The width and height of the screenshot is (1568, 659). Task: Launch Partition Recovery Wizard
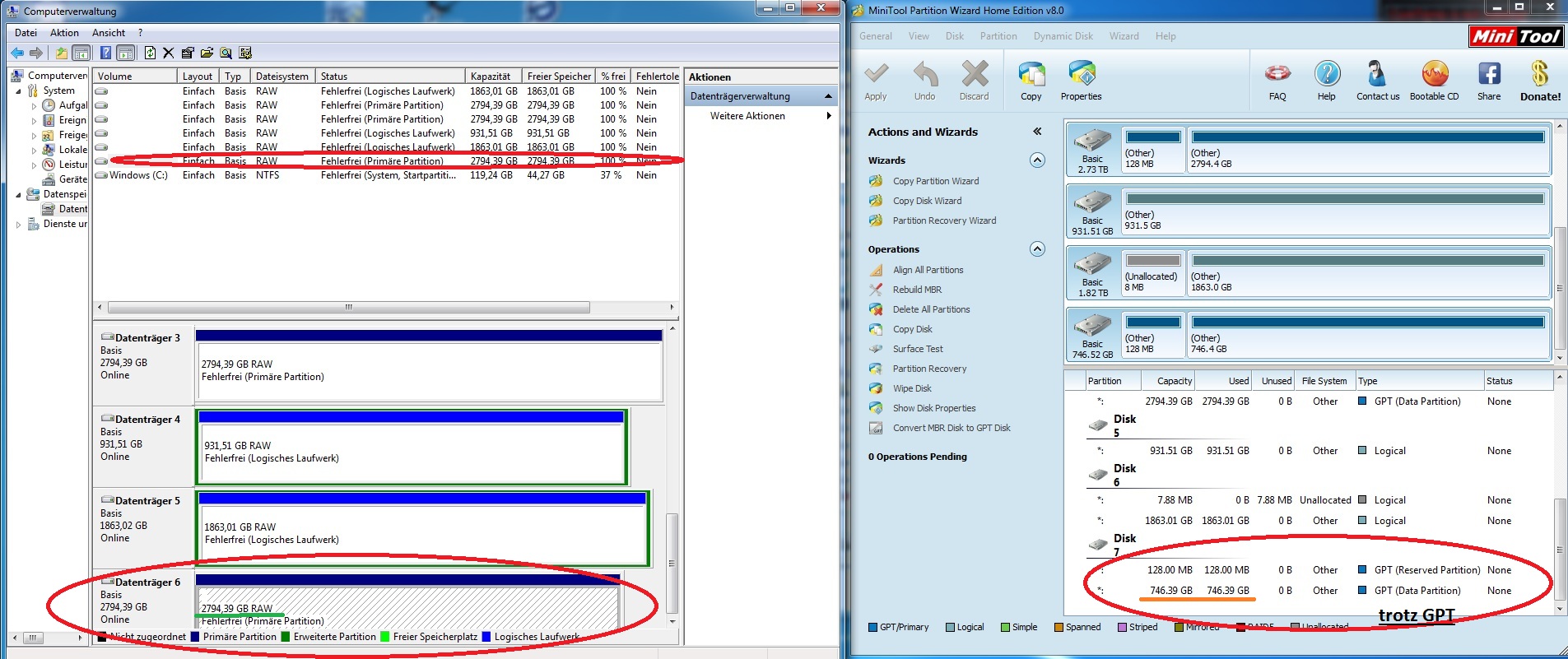click(944, 220)
